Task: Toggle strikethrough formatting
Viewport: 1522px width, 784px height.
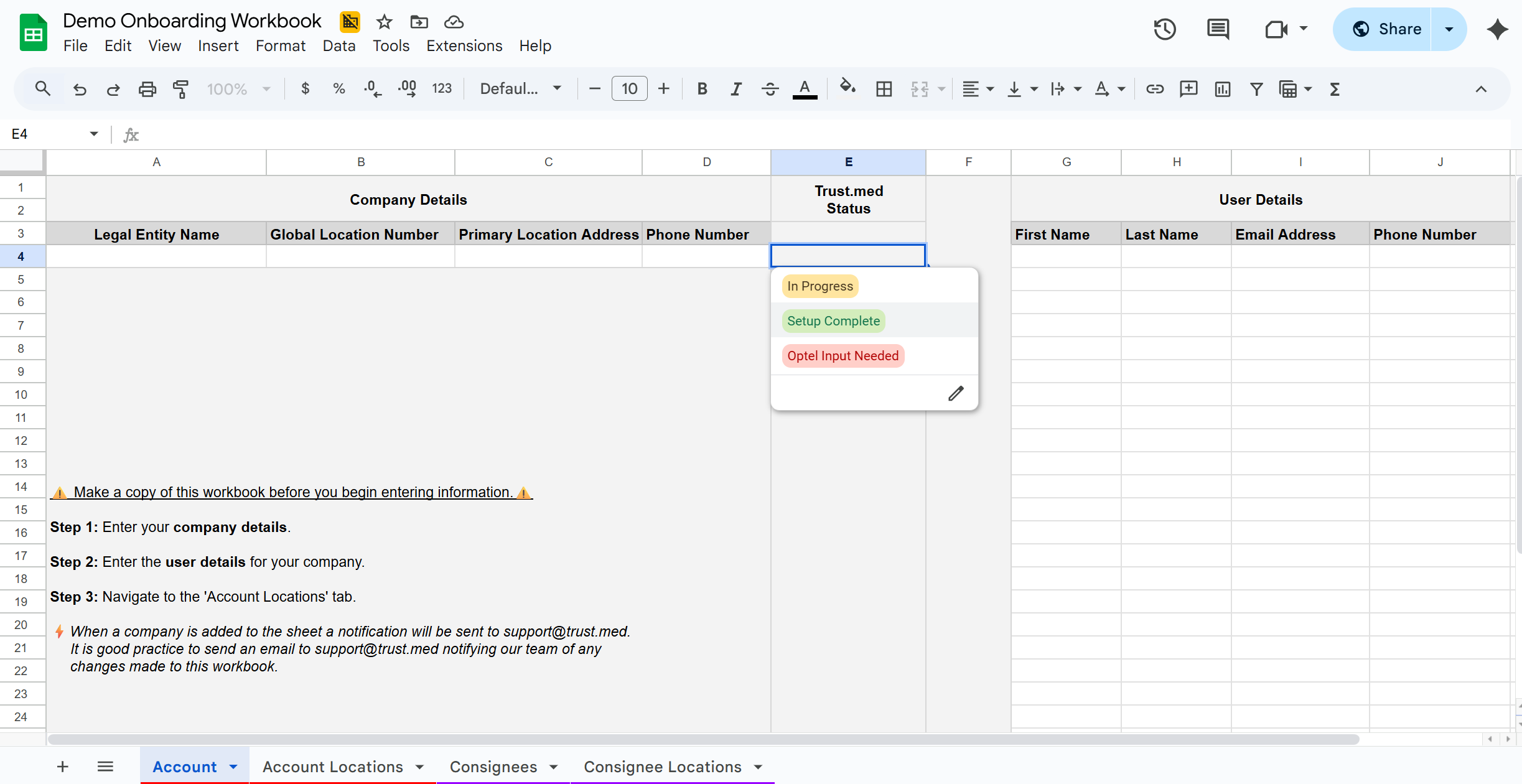Action: coord(770,89)
